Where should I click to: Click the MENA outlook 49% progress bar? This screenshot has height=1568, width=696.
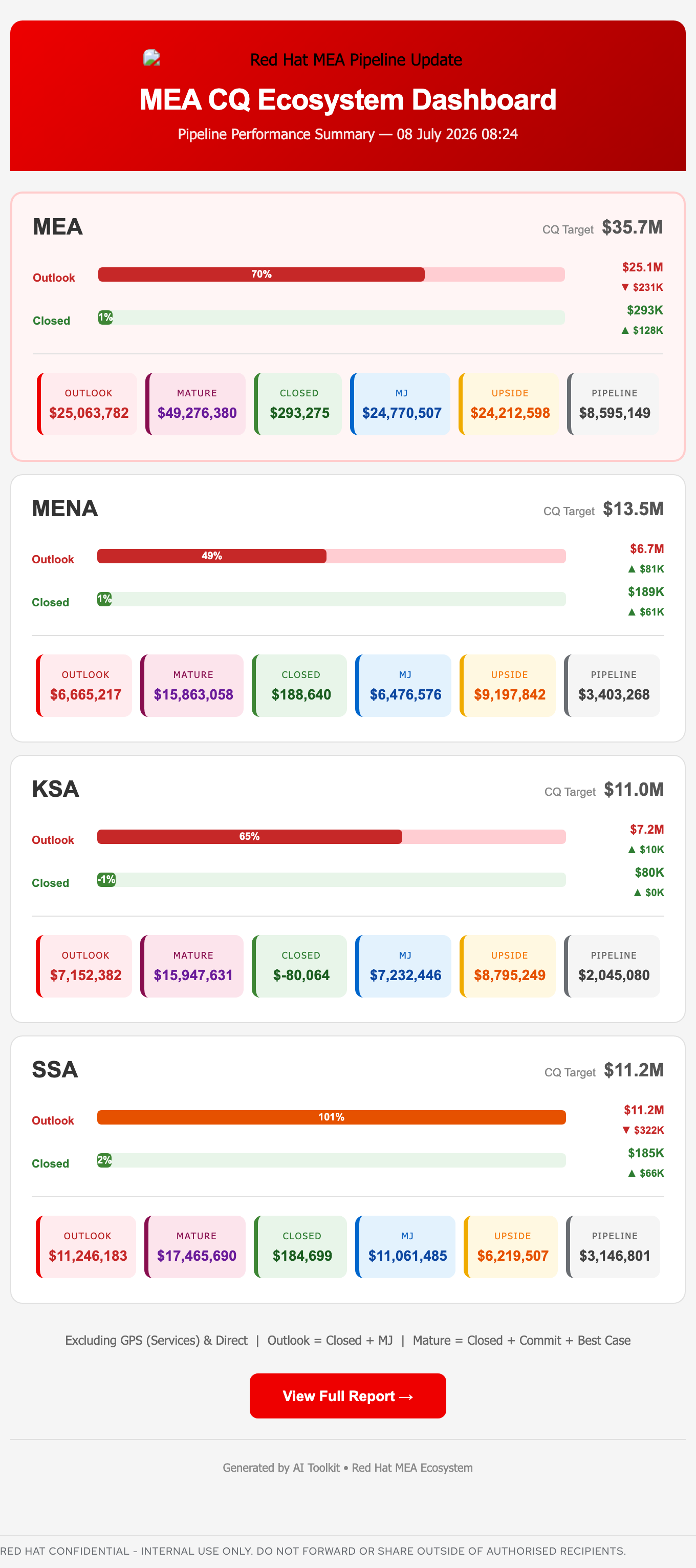click(332, 556)
